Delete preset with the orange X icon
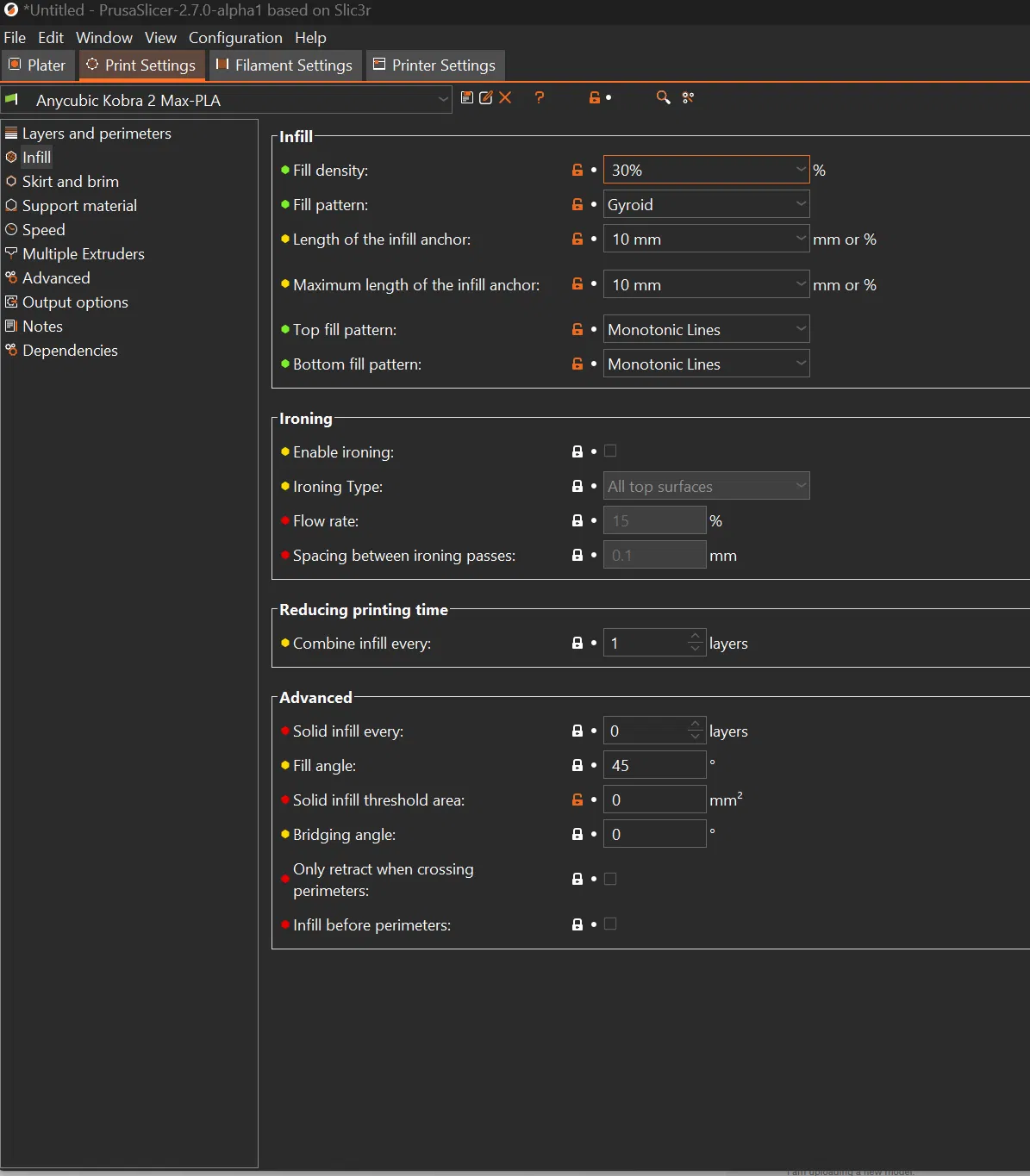 pos(505,97)
